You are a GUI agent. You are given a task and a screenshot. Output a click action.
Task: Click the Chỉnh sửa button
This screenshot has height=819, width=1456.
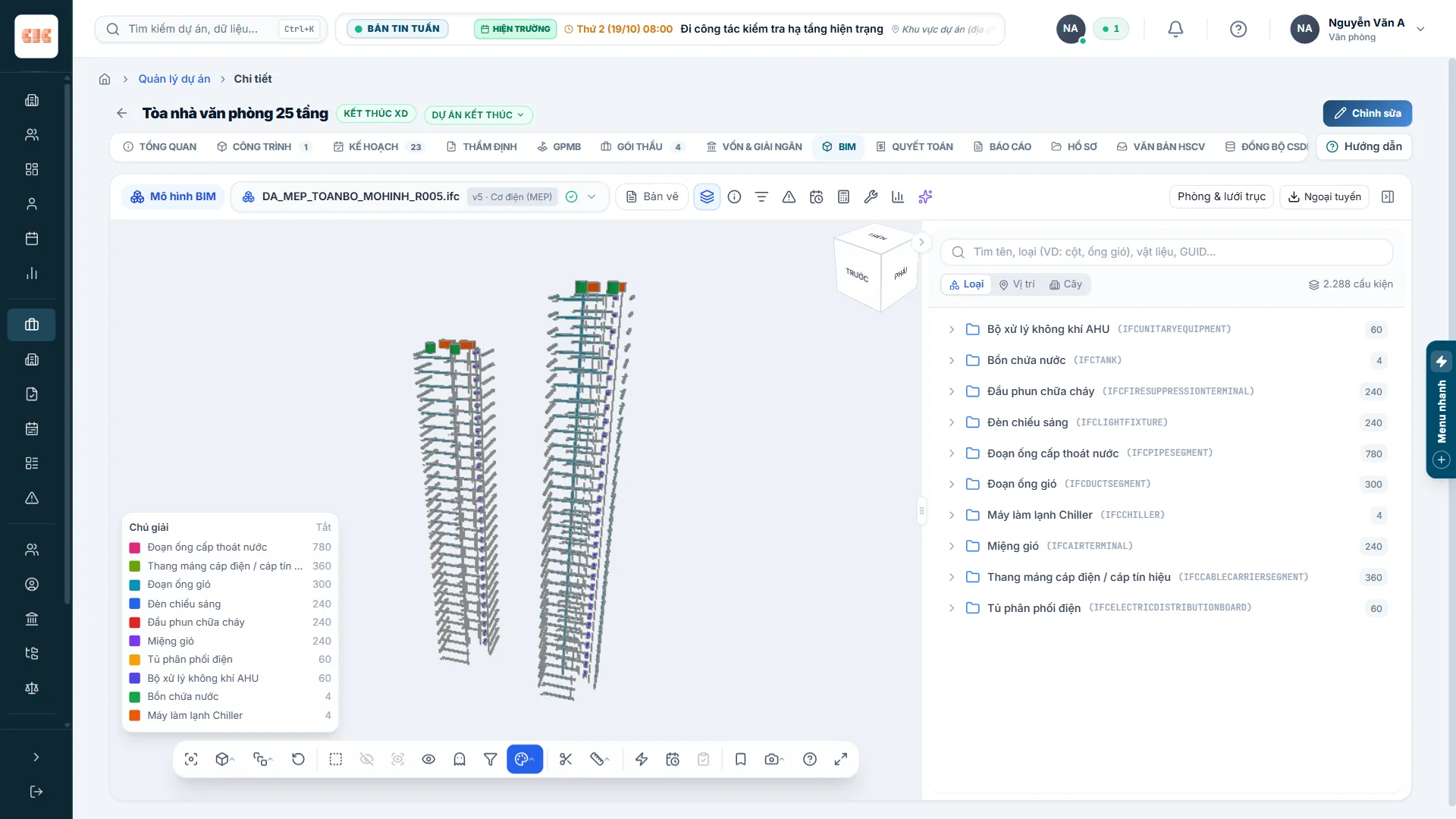click(x=1367, y=114)
